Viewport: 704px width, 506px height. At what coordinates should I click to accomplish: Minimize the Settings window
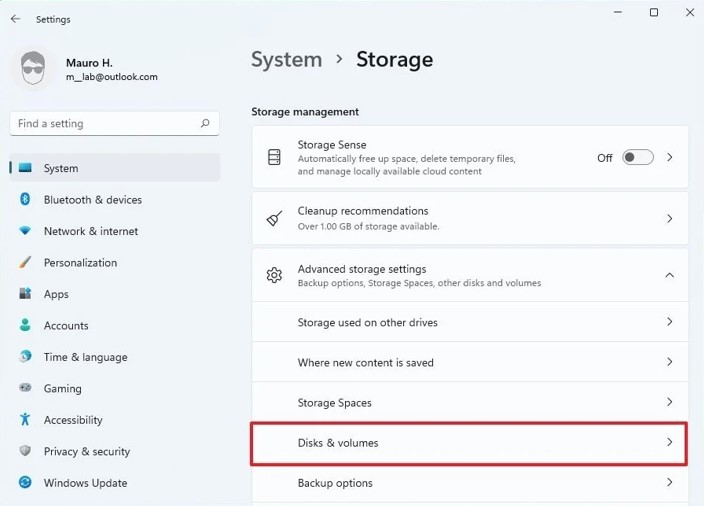click(618, 13)
